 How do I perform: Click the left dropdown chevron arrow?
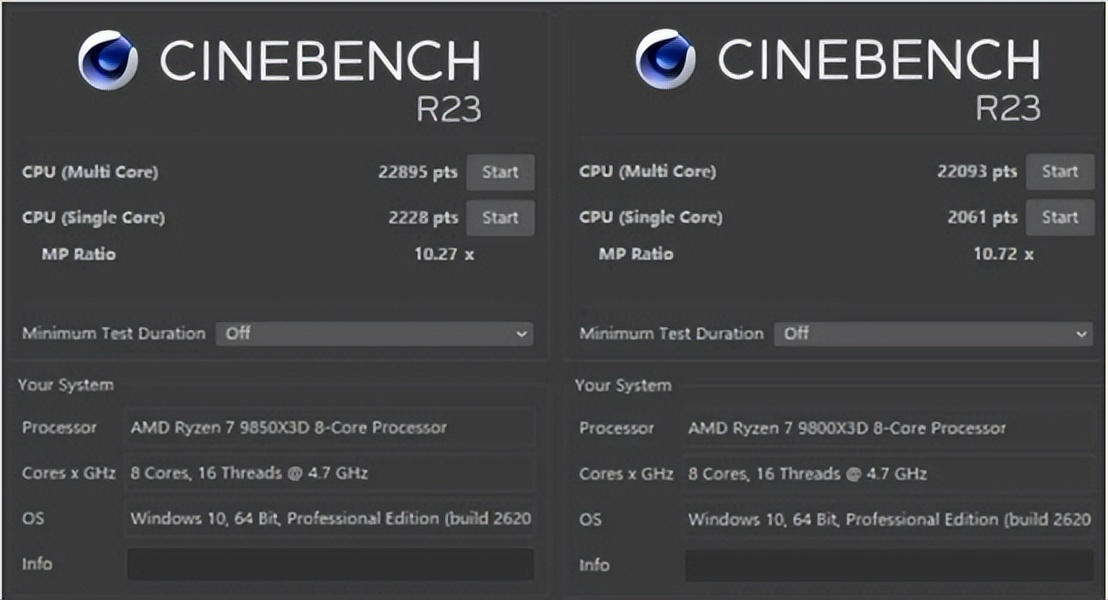click(522, 334)
